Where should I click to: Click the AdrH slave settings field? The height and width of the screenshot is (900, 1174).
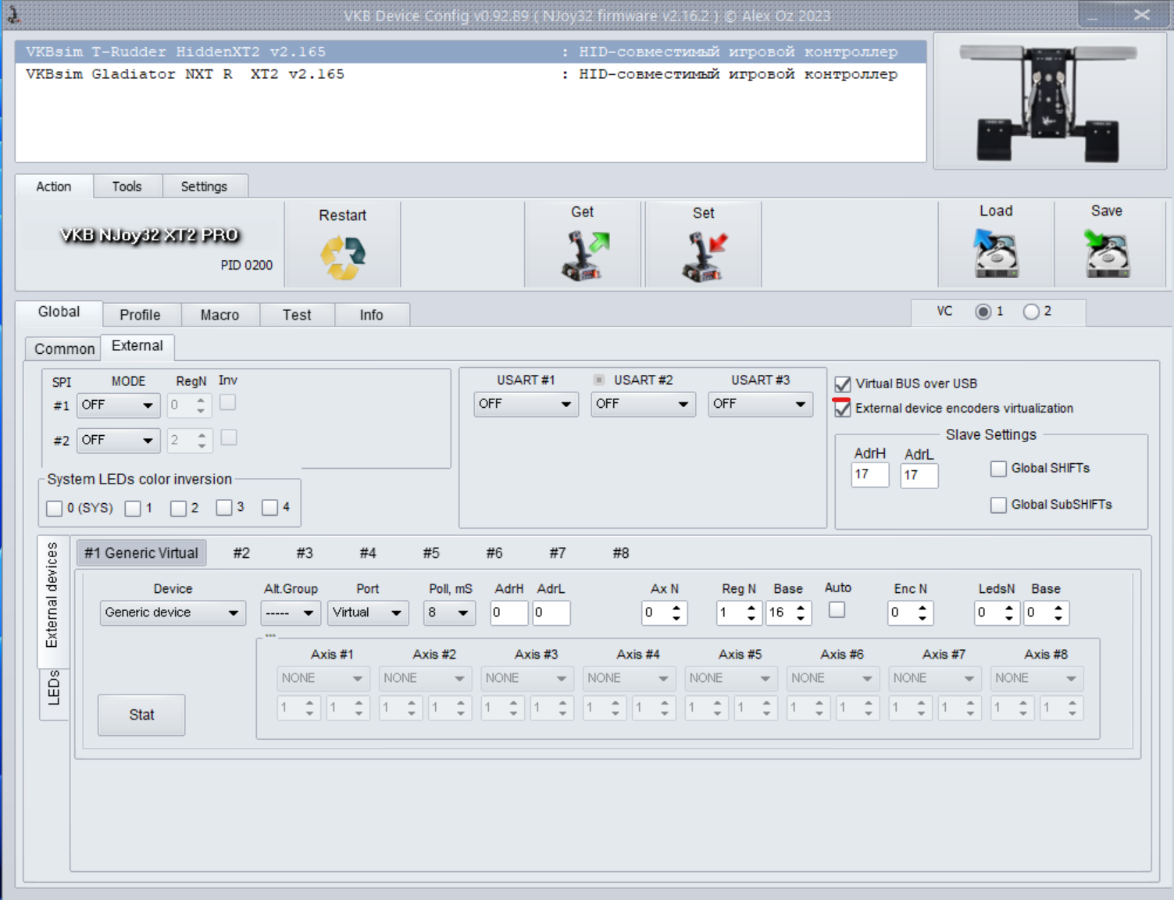coord(869,475)
